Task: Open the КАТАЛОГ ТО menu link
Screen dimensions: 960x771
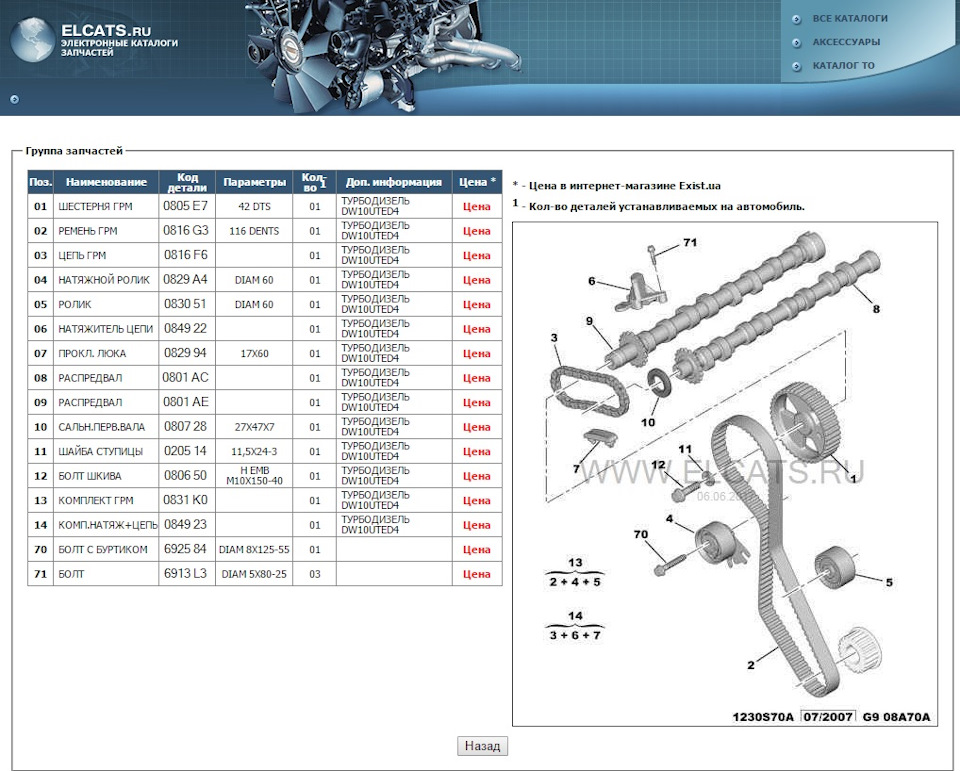Action: tap(843, 66)
